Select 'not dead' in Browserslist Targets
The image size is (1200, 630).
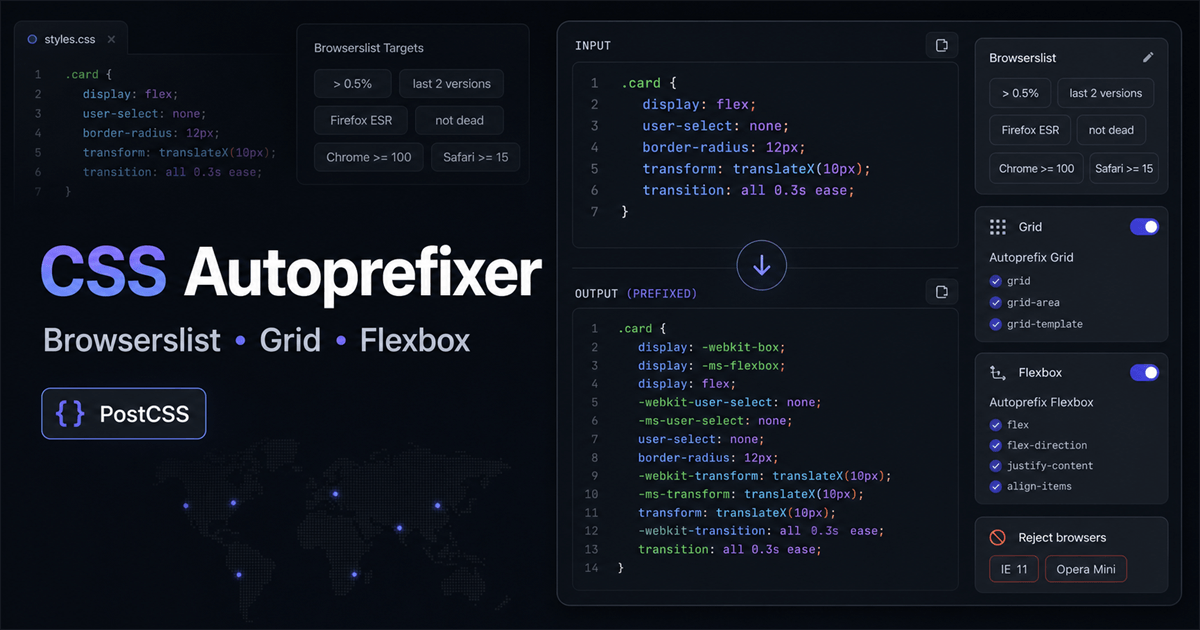click(459, 120)
